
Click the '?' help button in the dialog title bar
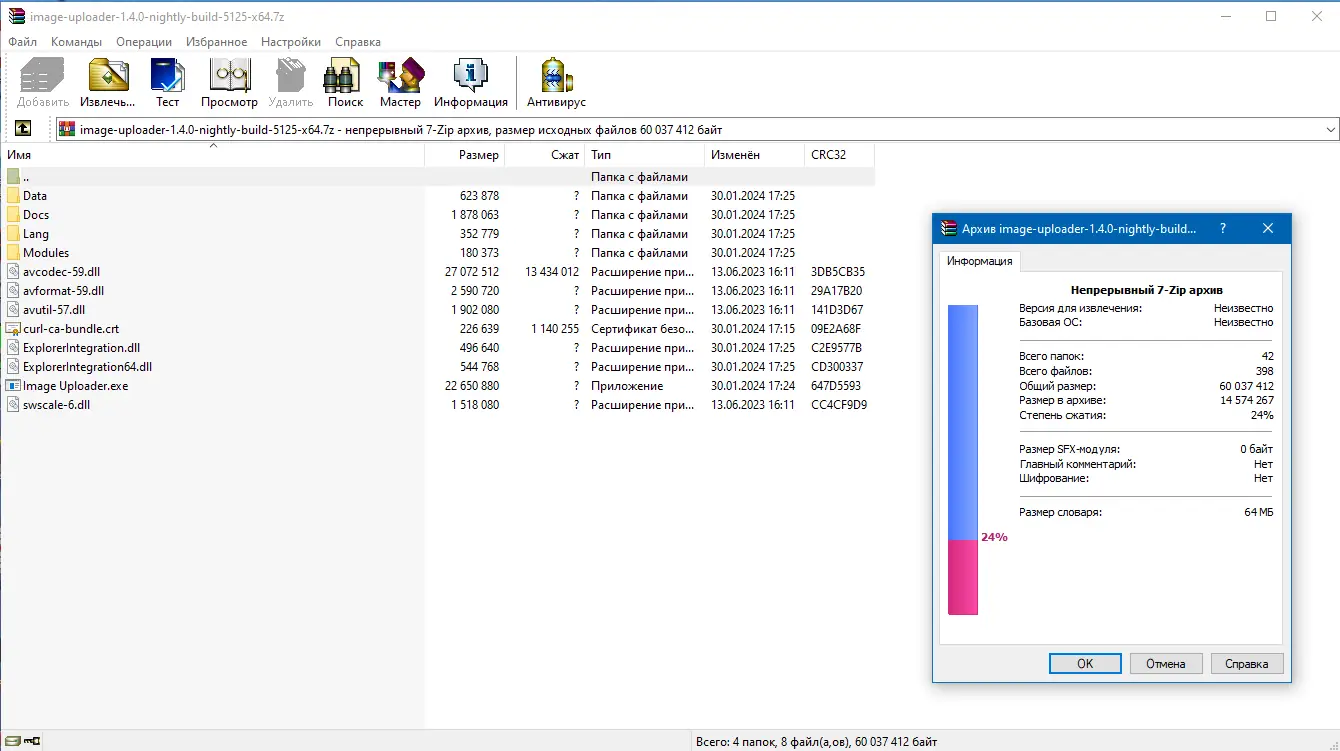1223,229
